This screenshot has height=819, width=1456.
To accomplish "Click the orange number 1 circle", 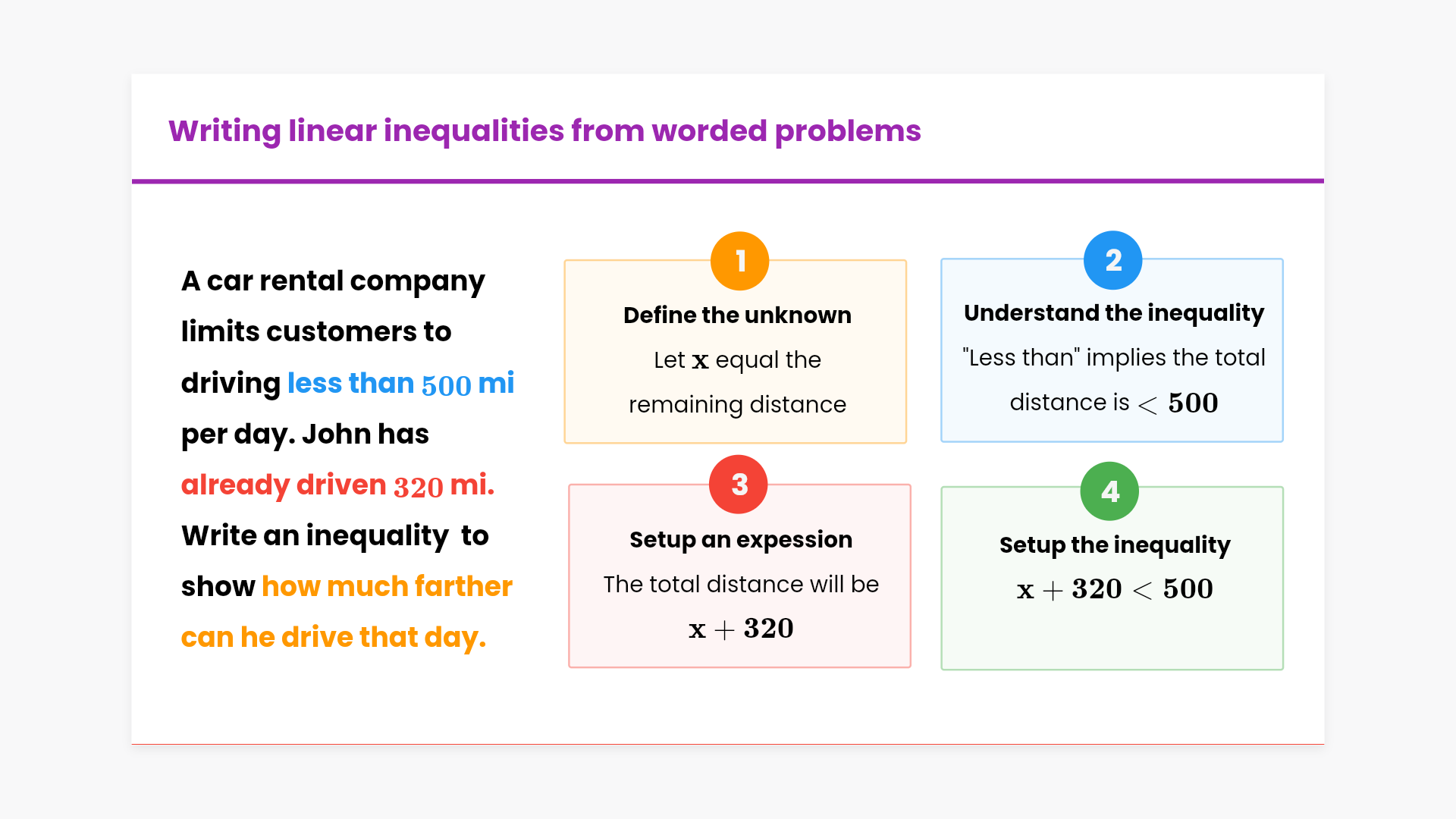I will [739, 261].
